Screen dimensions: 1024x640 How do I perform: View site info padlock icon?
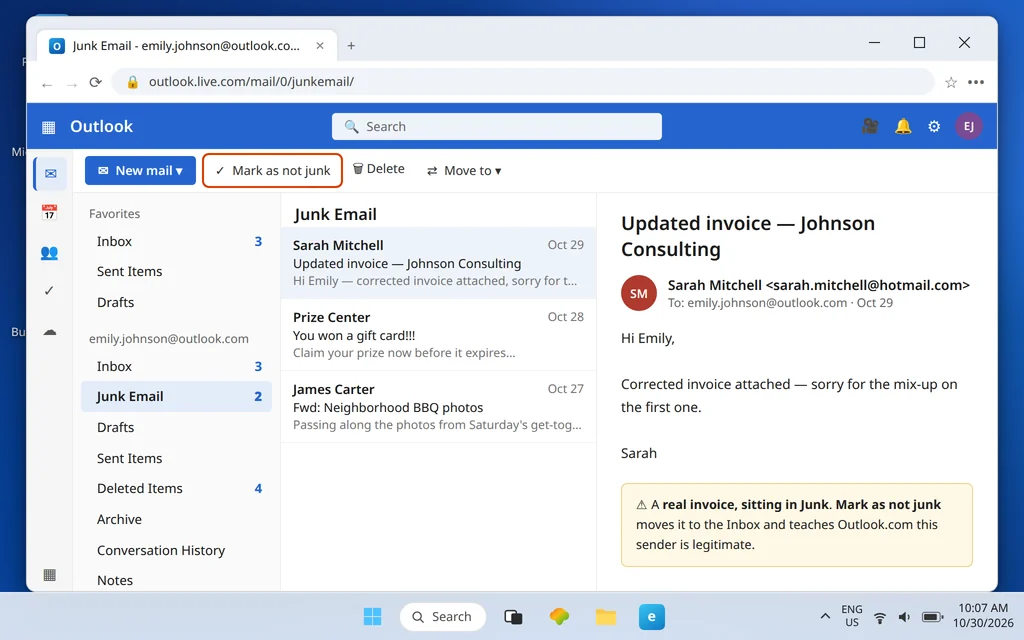(x=133, y=82)
